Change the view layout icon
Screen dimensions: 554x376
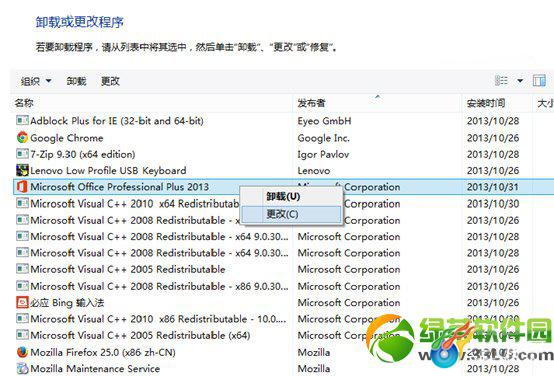coord(501,81)
